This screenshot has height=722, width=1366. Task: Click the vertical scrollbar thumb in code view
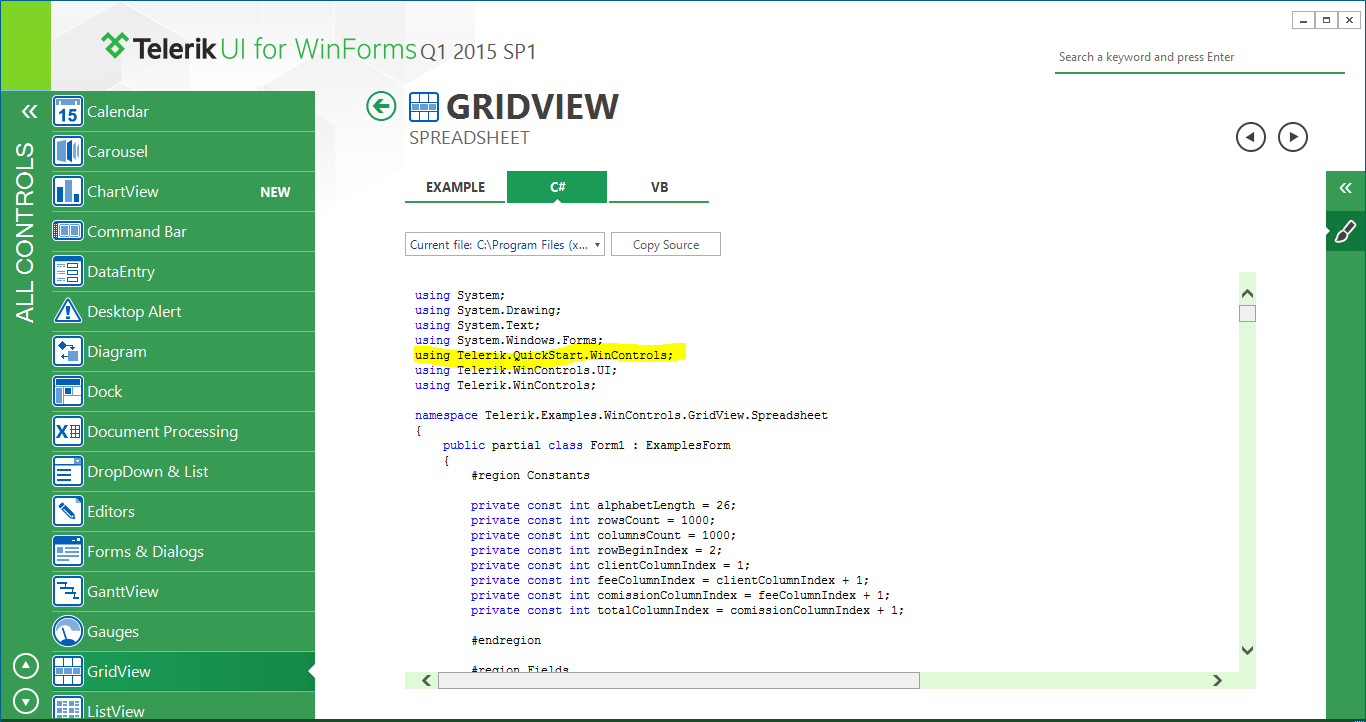pos(1247,313)
